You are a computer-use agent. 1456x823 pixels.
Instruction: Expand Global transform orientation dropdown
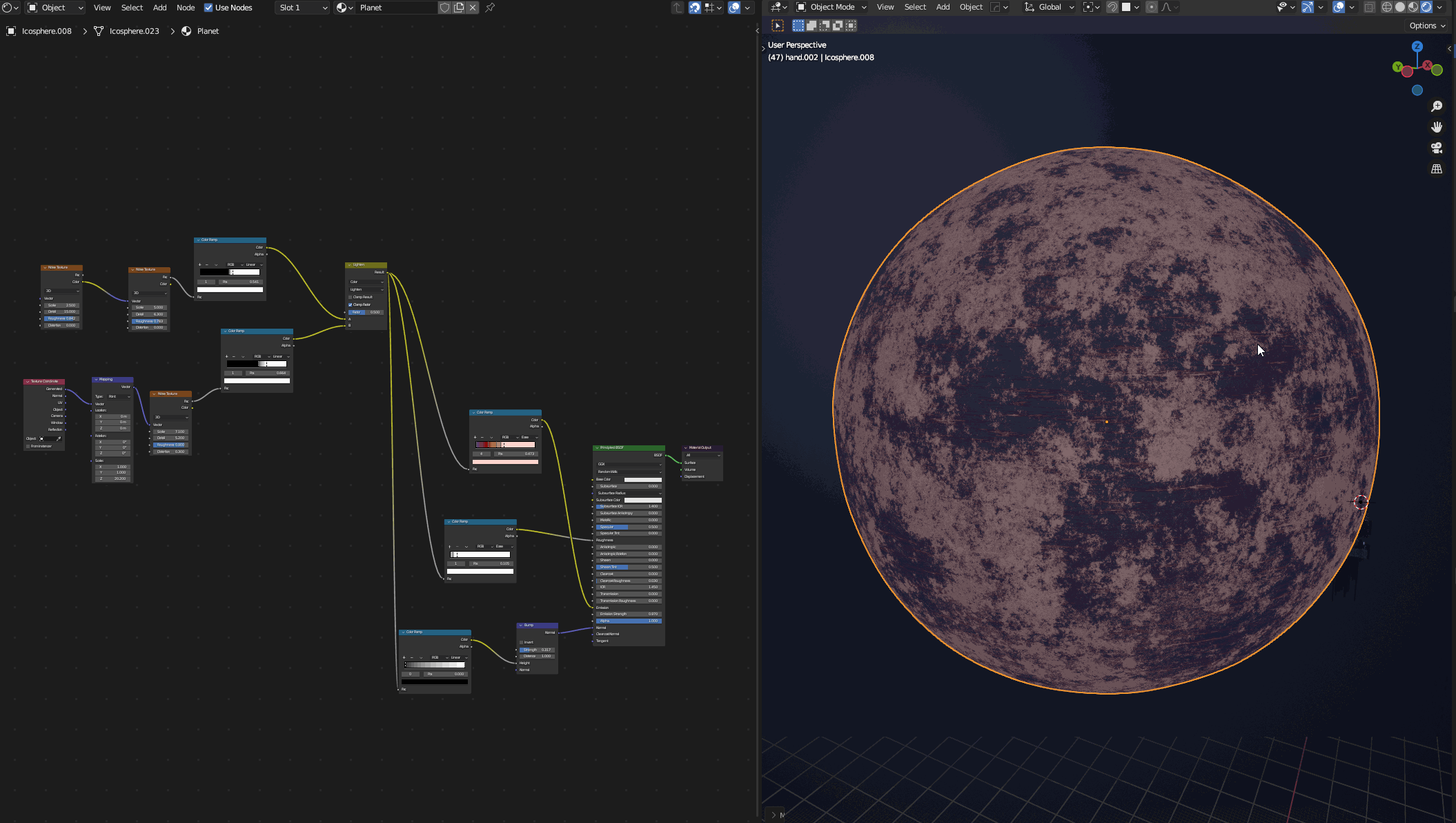1050,7
